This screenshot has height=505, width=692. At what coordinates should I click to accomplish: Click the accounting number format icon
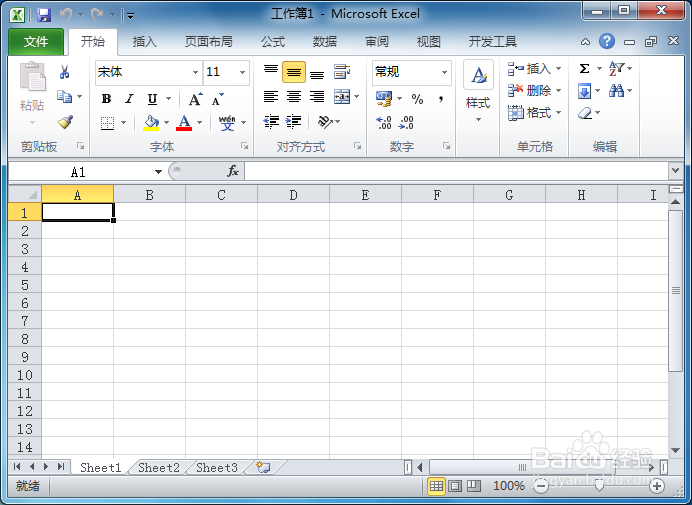pyautogui.click(x=384, y=98)
